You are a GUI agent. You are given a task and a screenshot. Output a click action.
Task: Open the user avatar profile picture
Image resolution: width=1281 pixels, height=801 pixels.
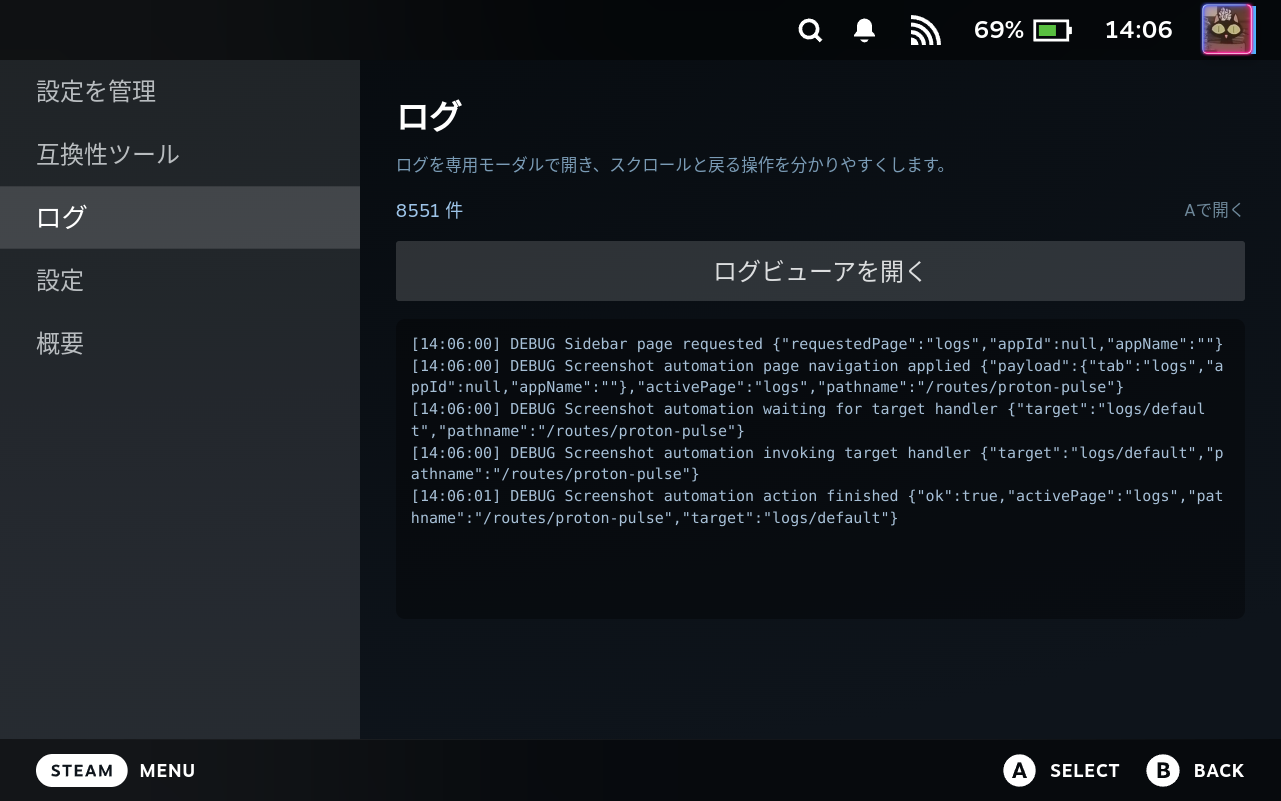tap(1227, 29)
